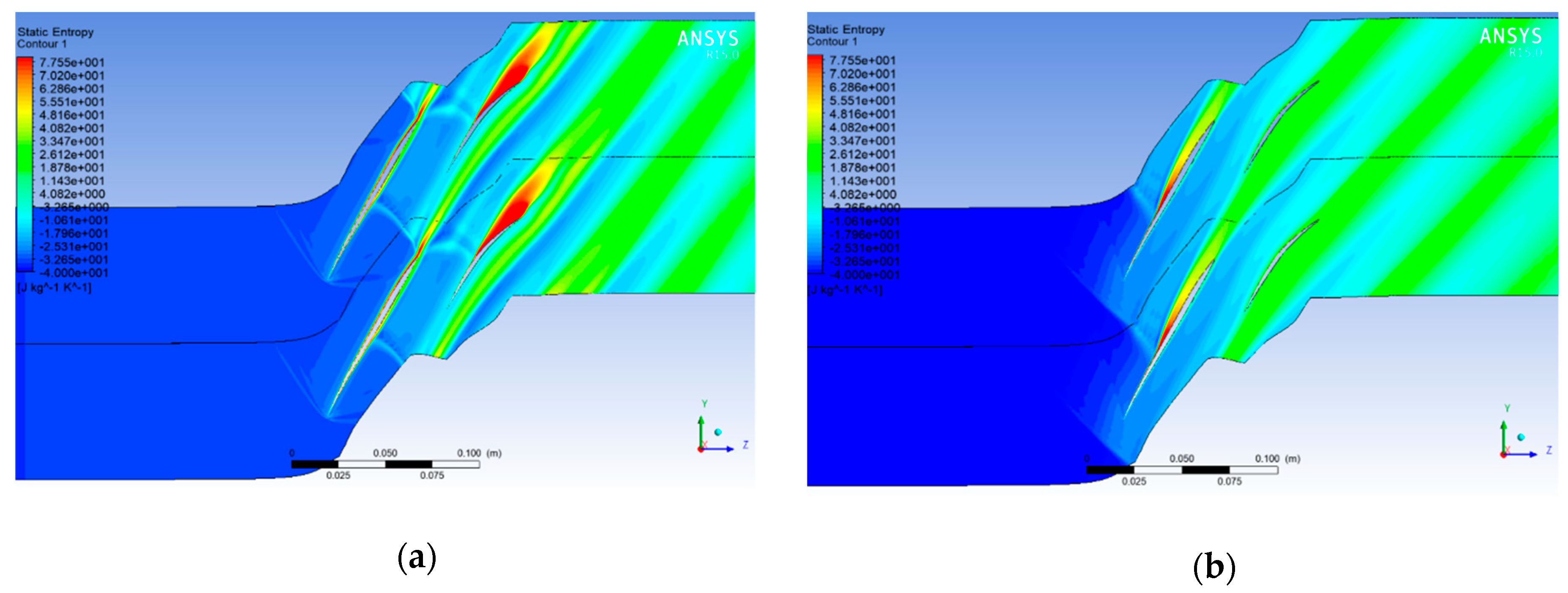This screenshot has width=1568, height=593.
Task: Click the right plot's color legend bar
Action: coord(815,164)
